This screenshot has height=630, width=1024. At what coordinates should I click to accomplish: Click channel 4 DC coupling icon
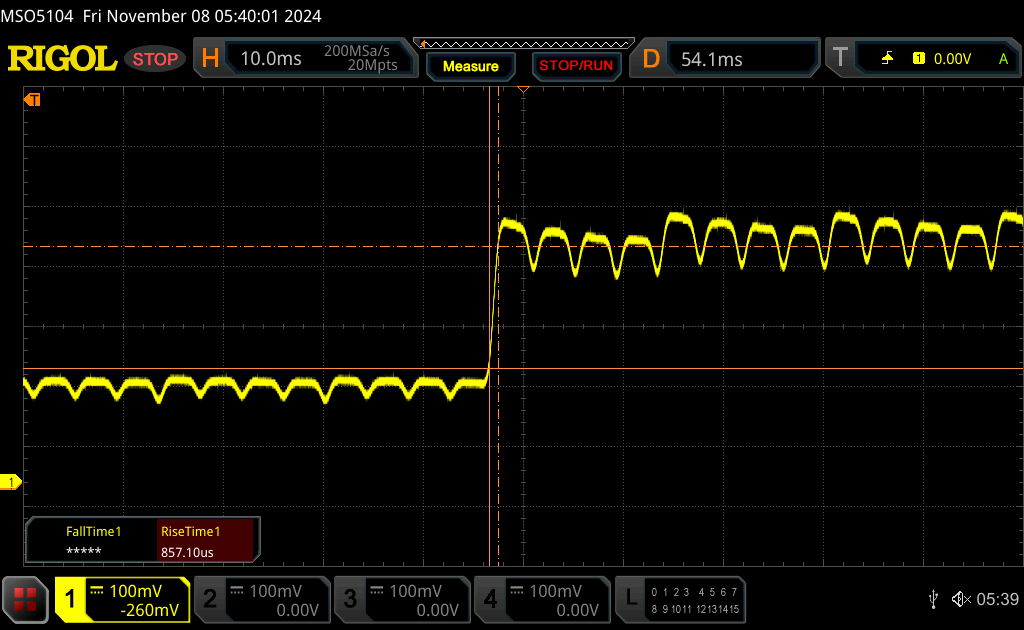[517, 591]
